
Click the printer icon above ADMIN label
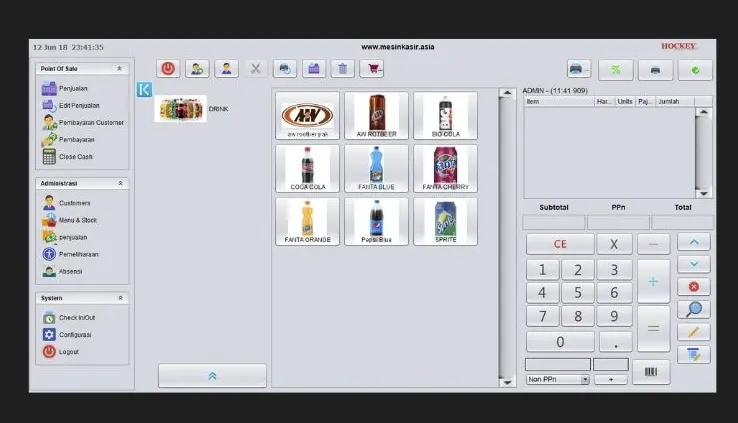coord(579,69)
